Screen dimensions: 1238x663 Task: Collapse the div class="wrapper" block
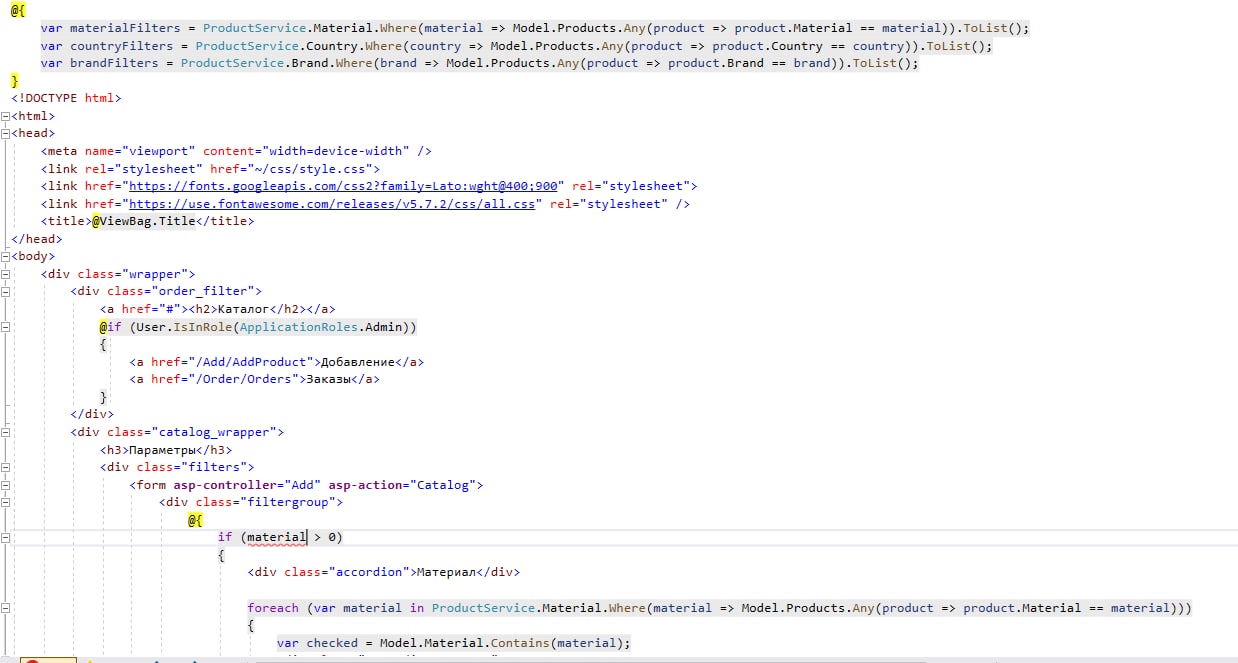[x=6, y=274]
